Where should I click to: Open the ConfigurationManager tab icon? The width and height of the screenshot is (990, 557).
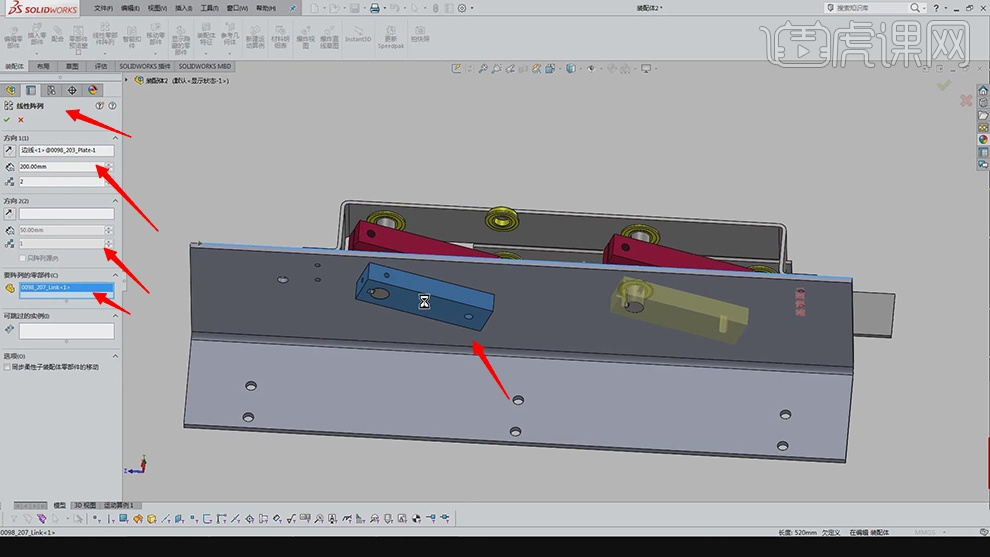click(51, 90)
